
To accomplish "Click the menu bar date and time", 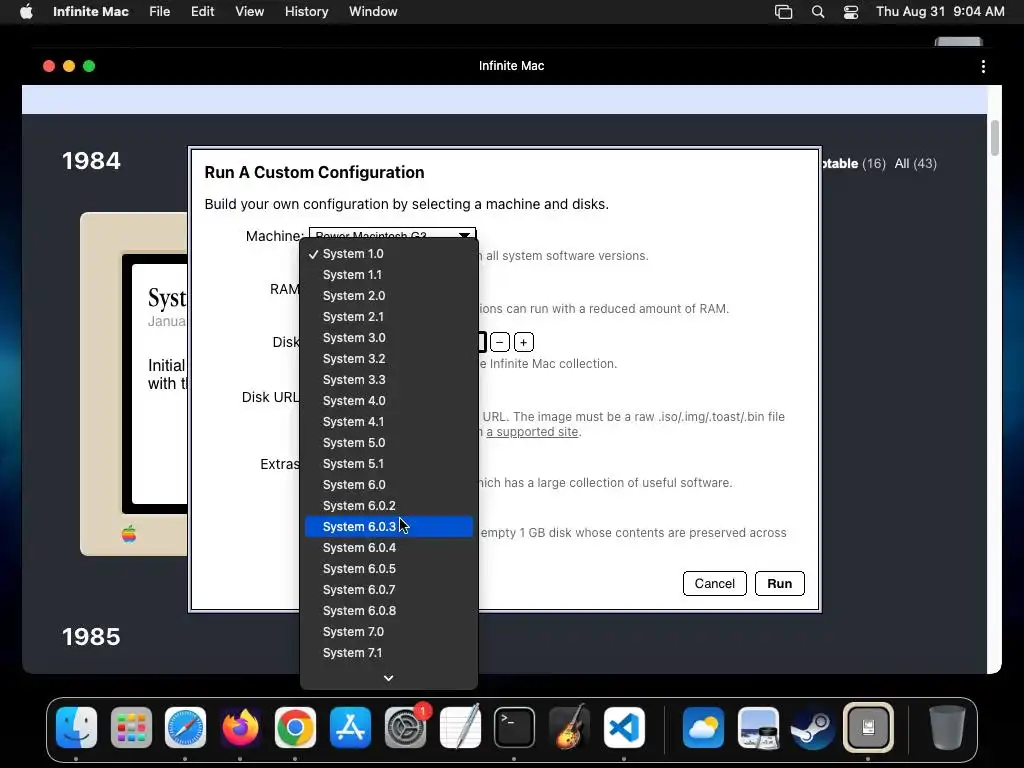I will [940, 12].
